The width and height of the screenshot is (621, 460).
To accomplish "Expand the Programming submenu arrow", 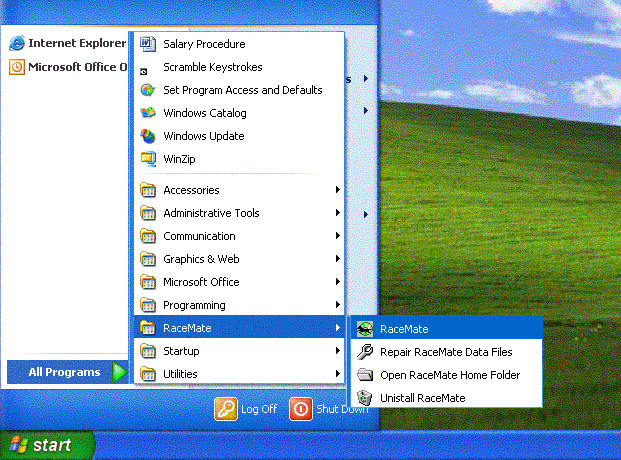I will [337, 305].
